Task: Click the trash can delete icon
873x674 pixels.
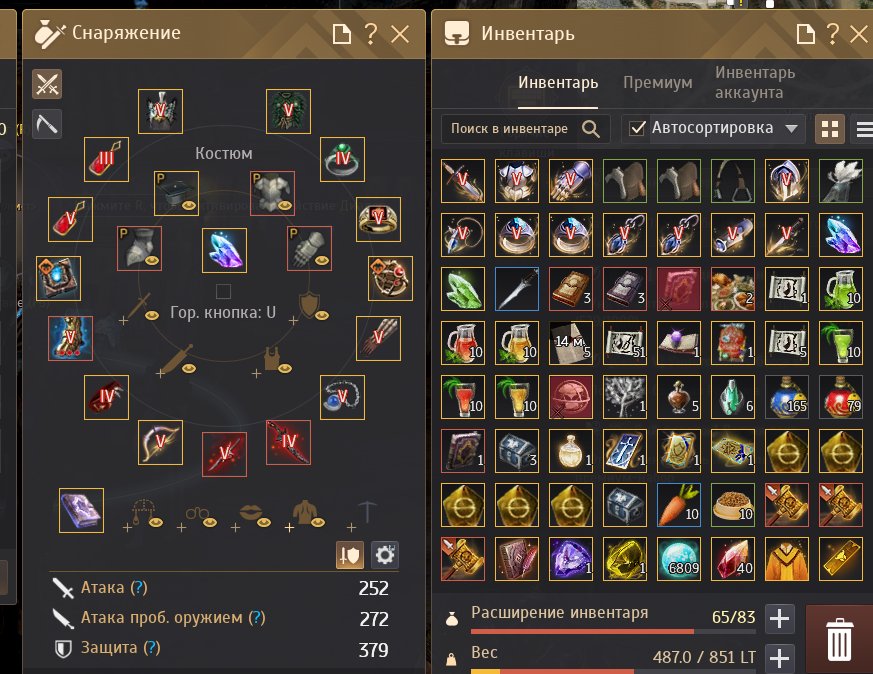Action: click(x=839, y=640)
